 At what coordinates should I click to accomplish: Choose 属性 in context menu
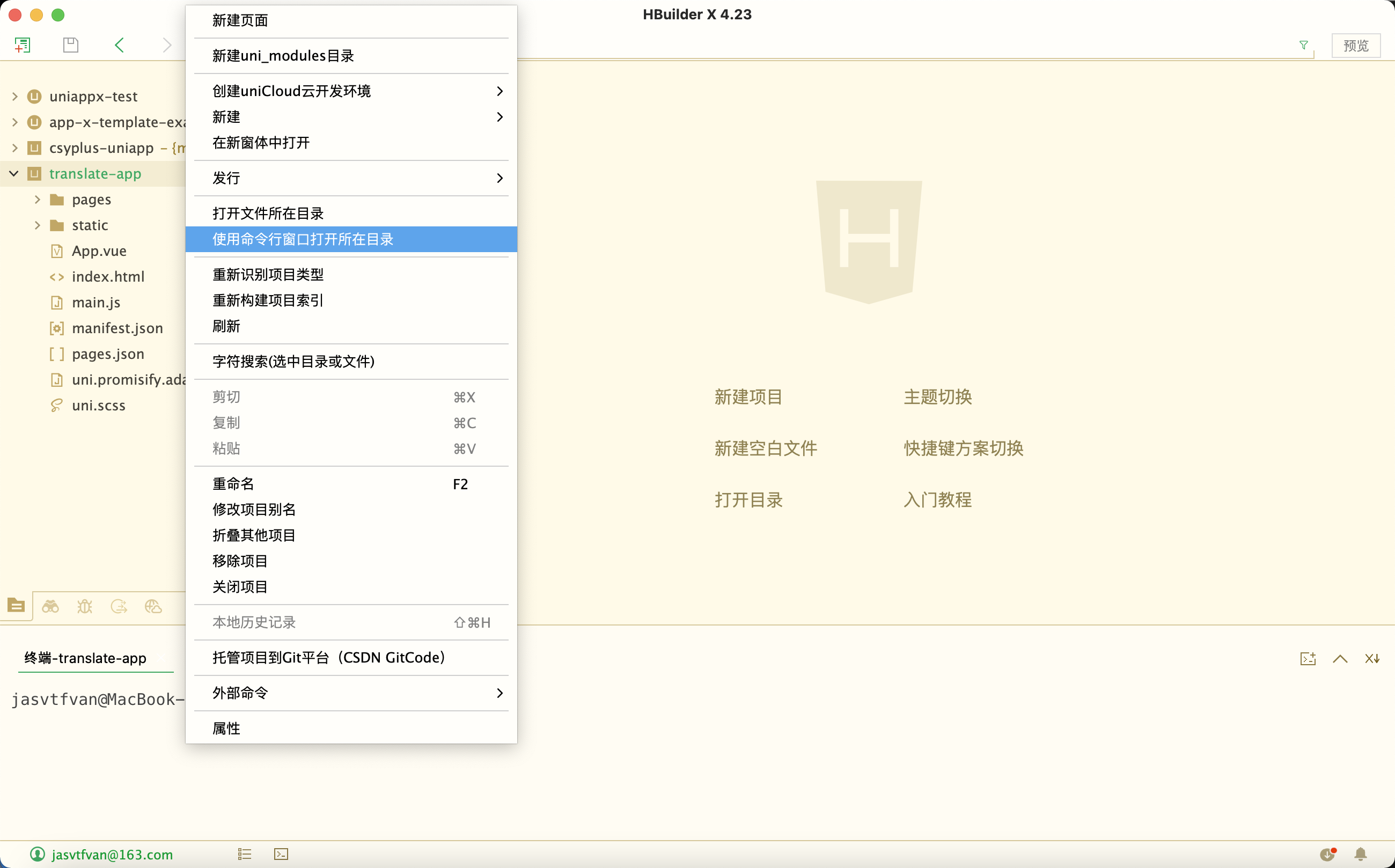point(351,729)
